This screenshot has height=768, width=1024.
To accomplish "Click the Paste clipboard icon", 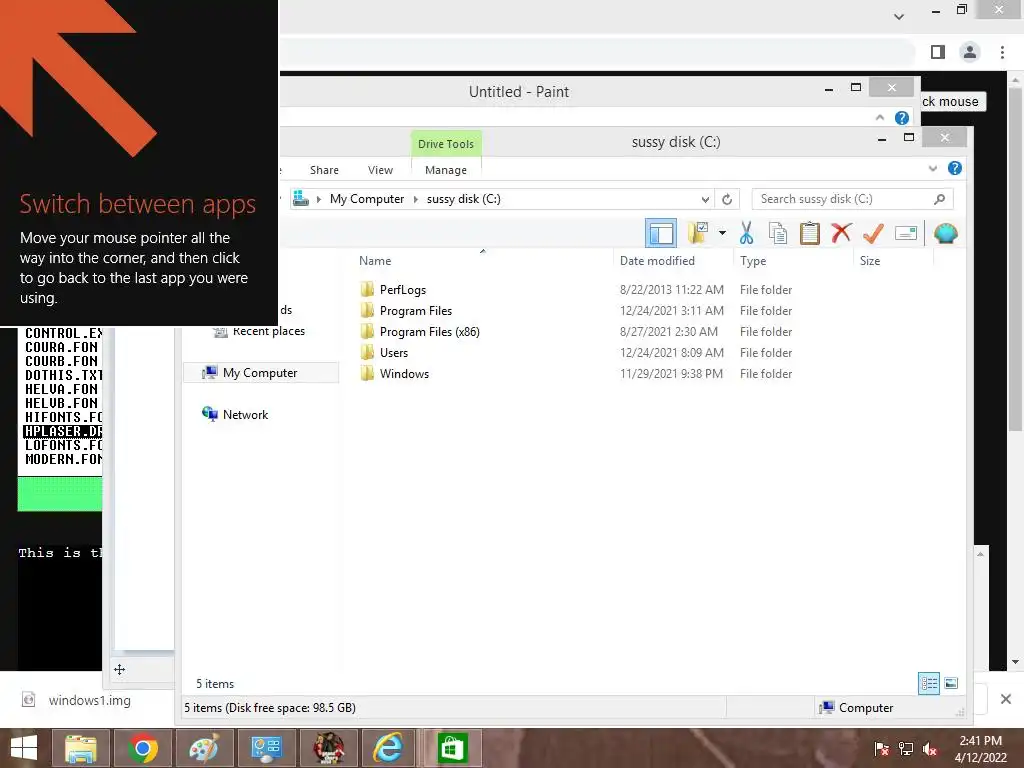I will (809, 232).
